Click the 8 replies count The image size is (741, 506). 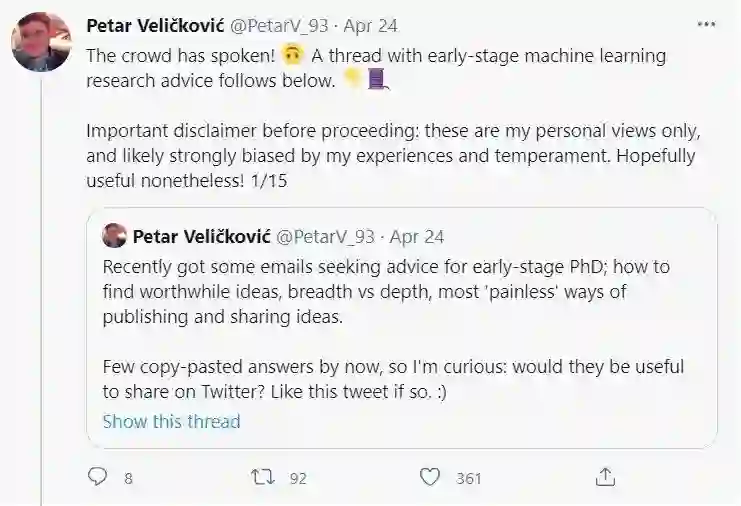pyautogui.click(x=128, y=479)
